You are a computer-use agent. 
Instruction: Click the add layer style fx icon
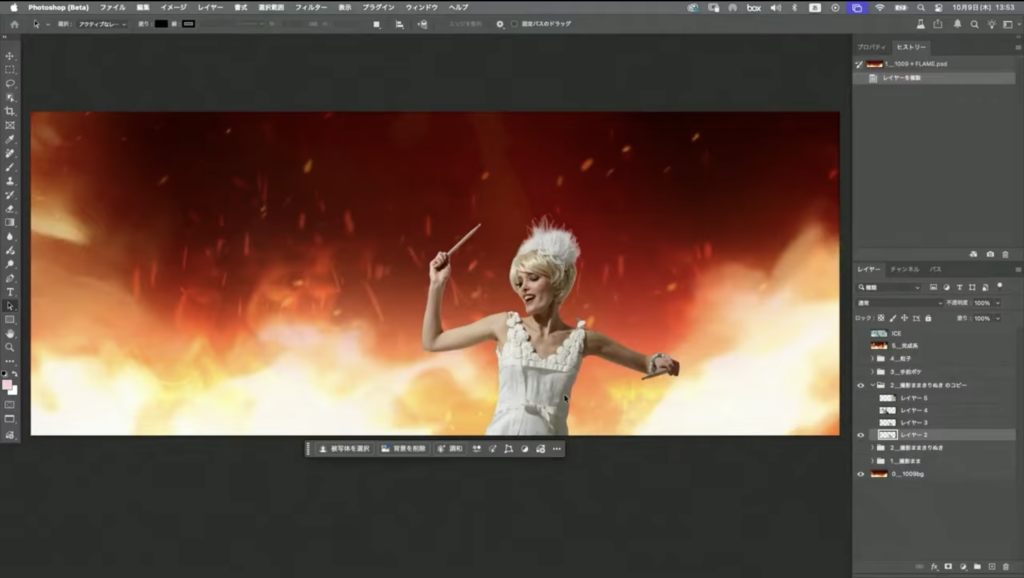point(934,566)
